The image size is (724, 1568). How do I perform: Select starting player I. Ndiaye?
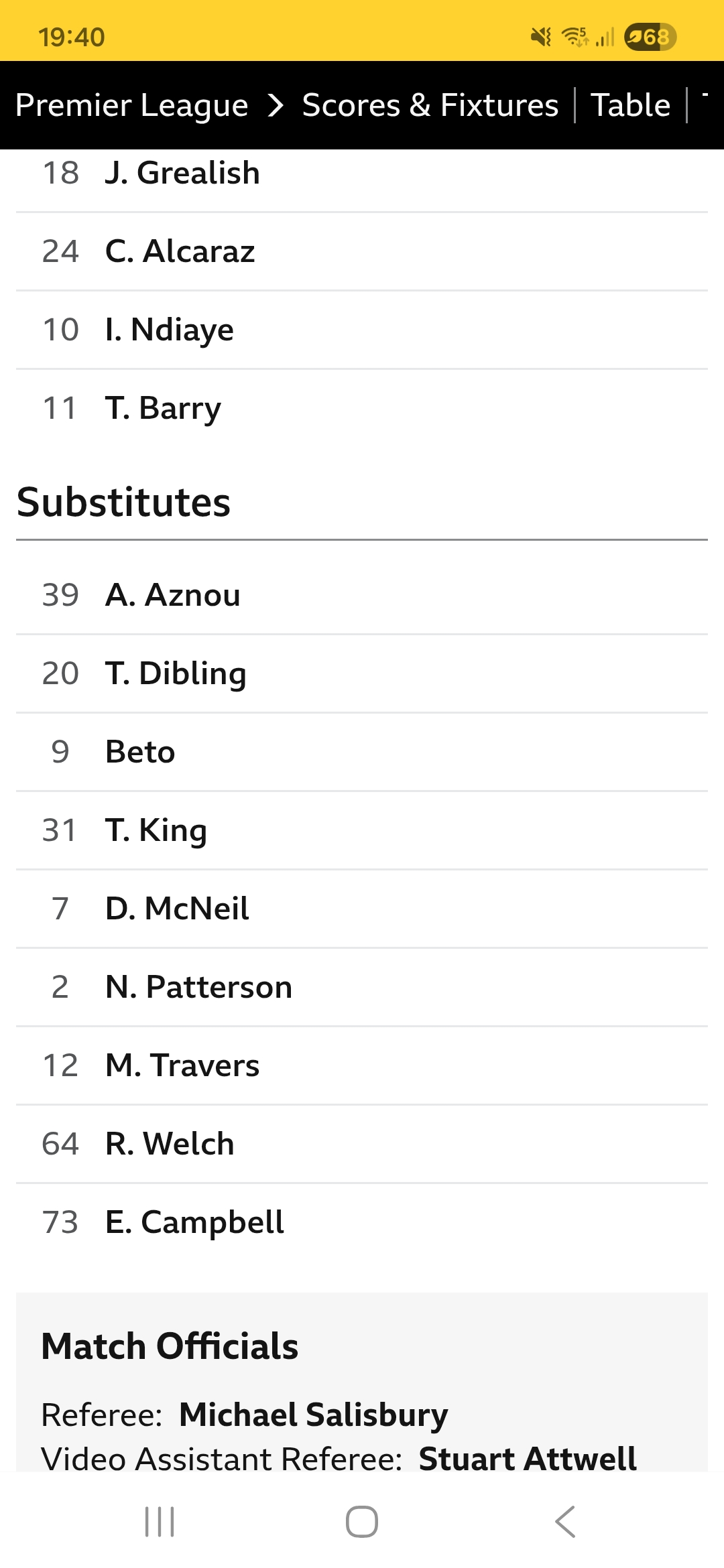pyautogui.click(x=170, y=330)
